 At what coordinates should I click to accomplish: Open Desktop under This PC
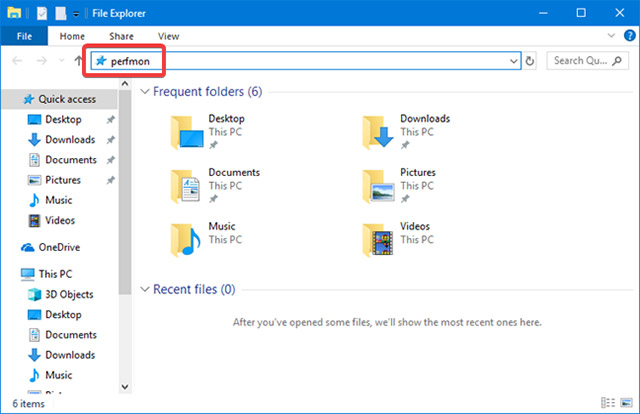click(x=55, y=315)
